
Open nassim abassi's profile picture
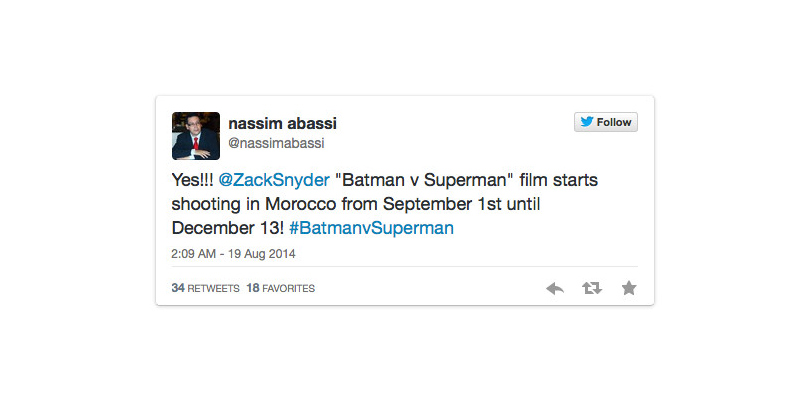[x=196, y=136]
